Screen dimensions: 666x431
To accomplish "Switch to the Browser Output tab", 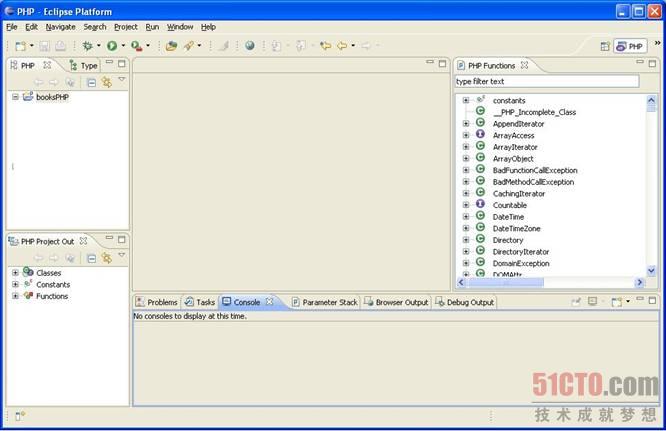I will point(396,302).
